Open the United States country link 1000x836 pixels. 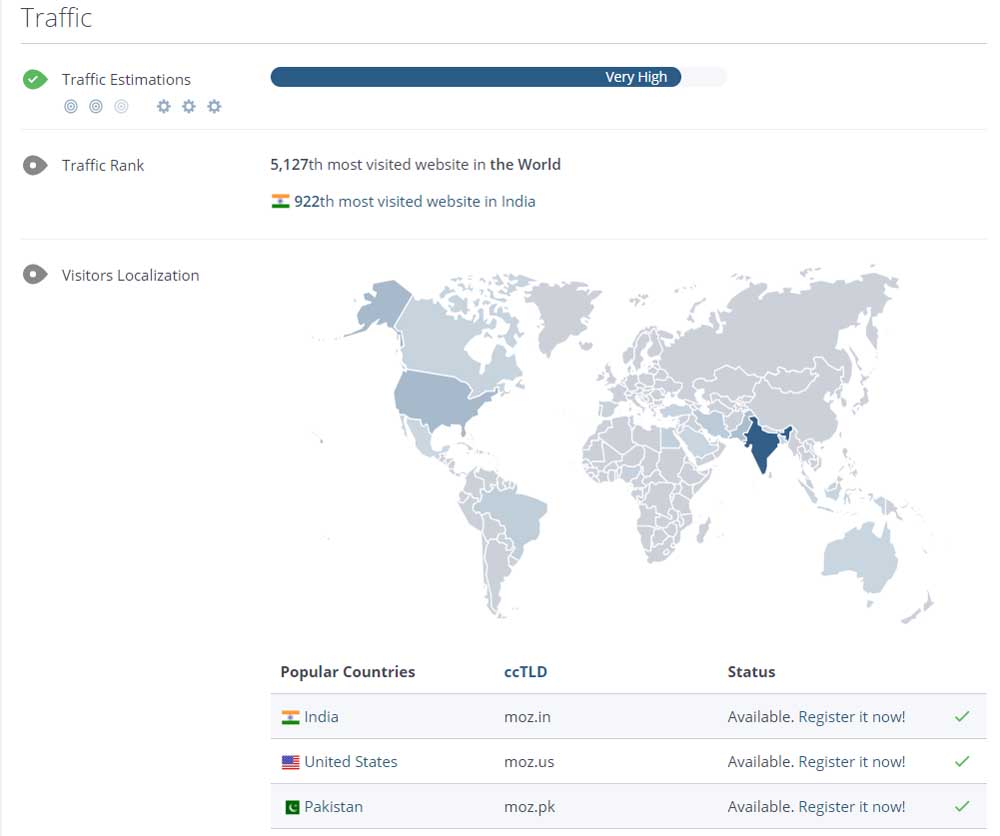click(x=351, y=761)
